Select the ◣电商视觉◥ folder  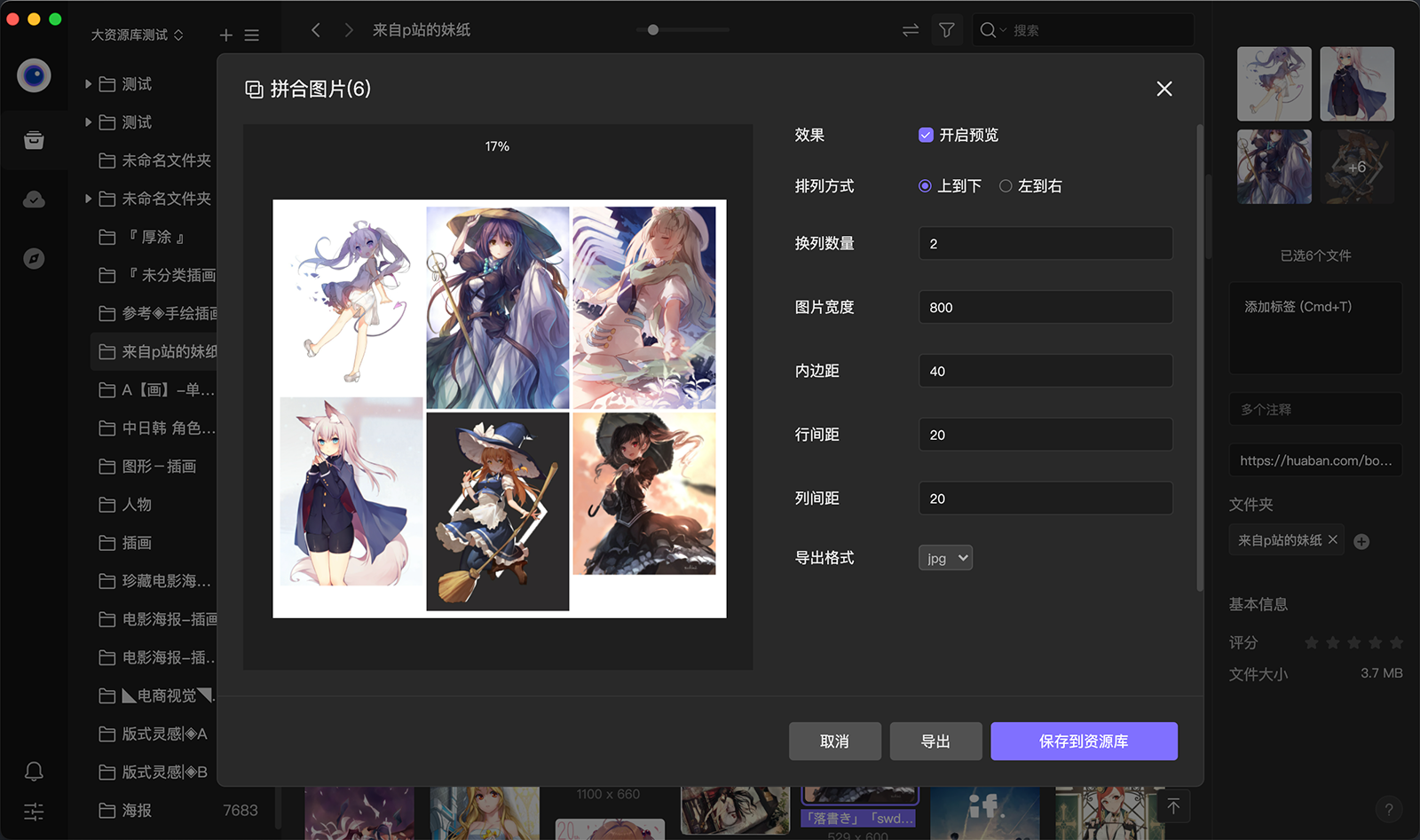click(154, 695)
